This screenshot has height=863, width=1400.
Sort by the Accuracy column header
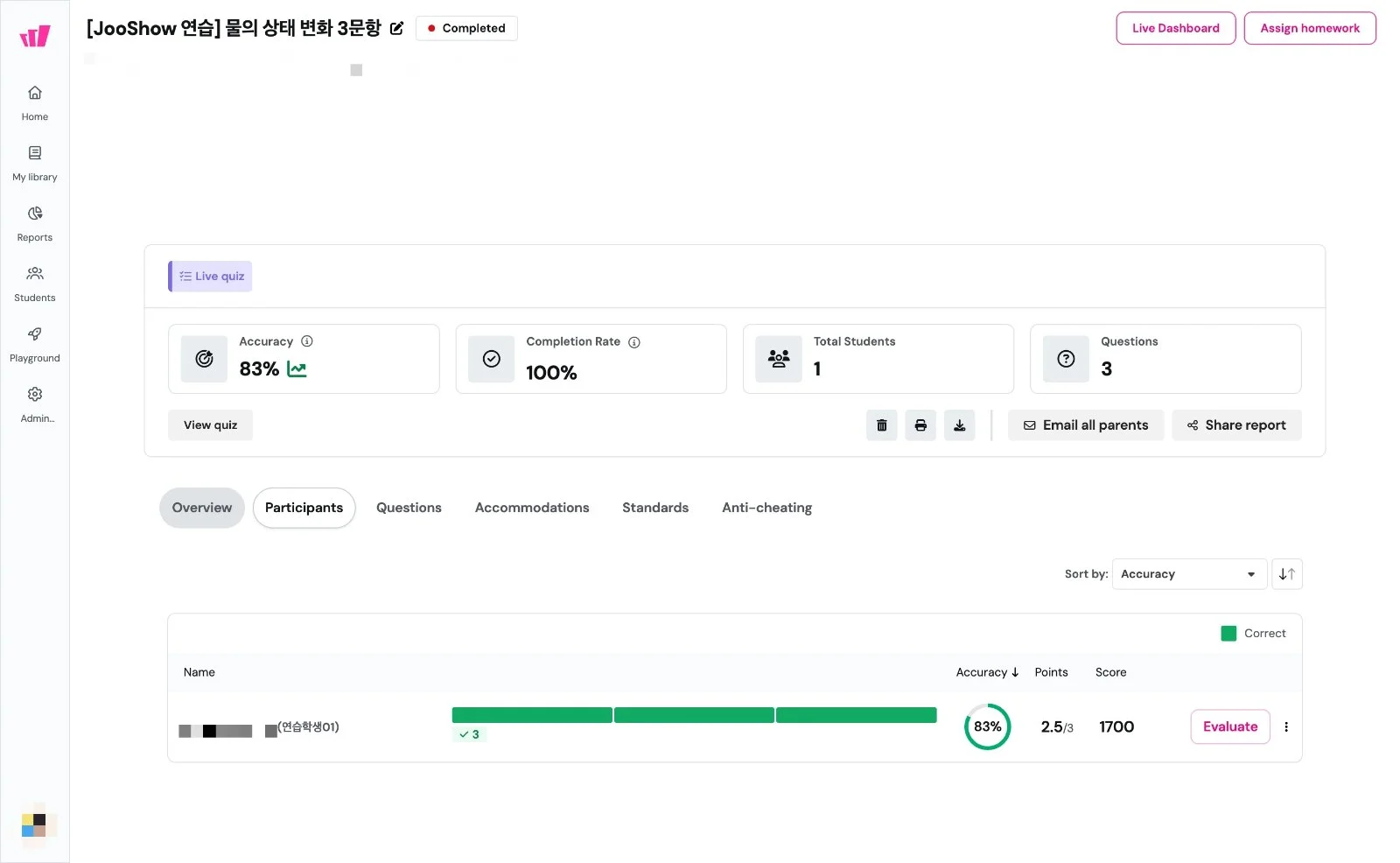987,672
